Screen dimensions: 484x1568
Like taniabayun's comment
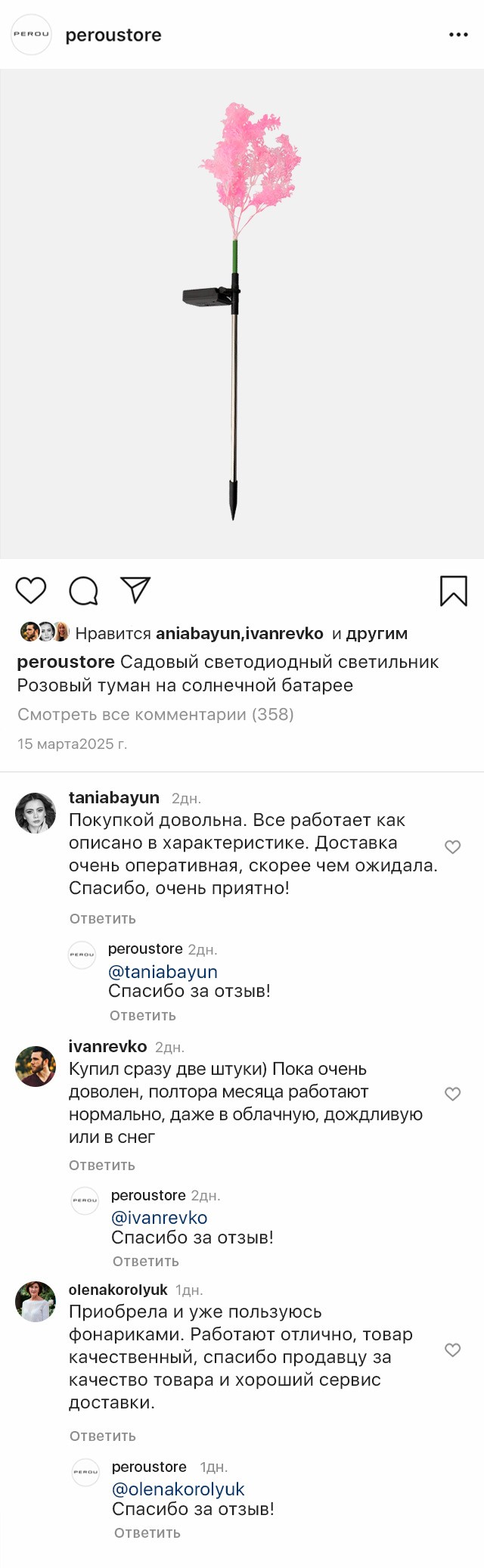pyautogui.click(x=452, y=847)
